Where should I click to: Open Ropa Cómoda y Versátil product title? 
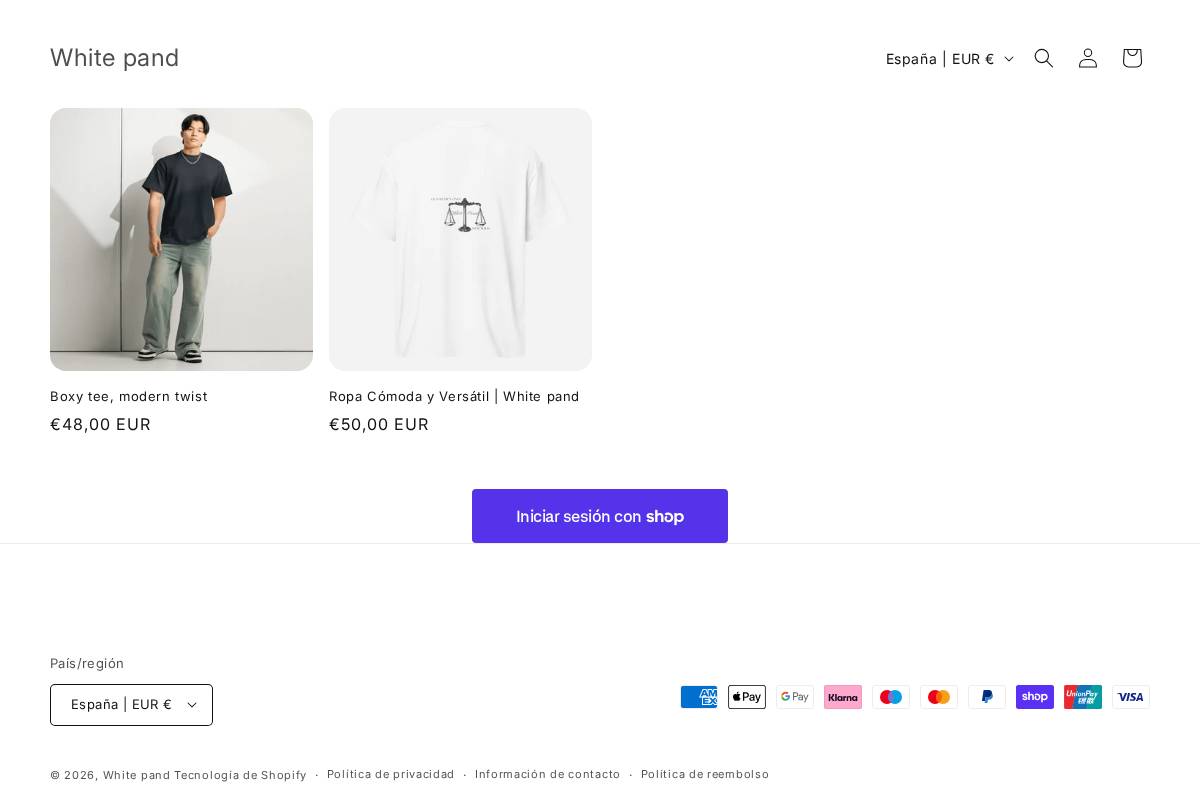454,396
